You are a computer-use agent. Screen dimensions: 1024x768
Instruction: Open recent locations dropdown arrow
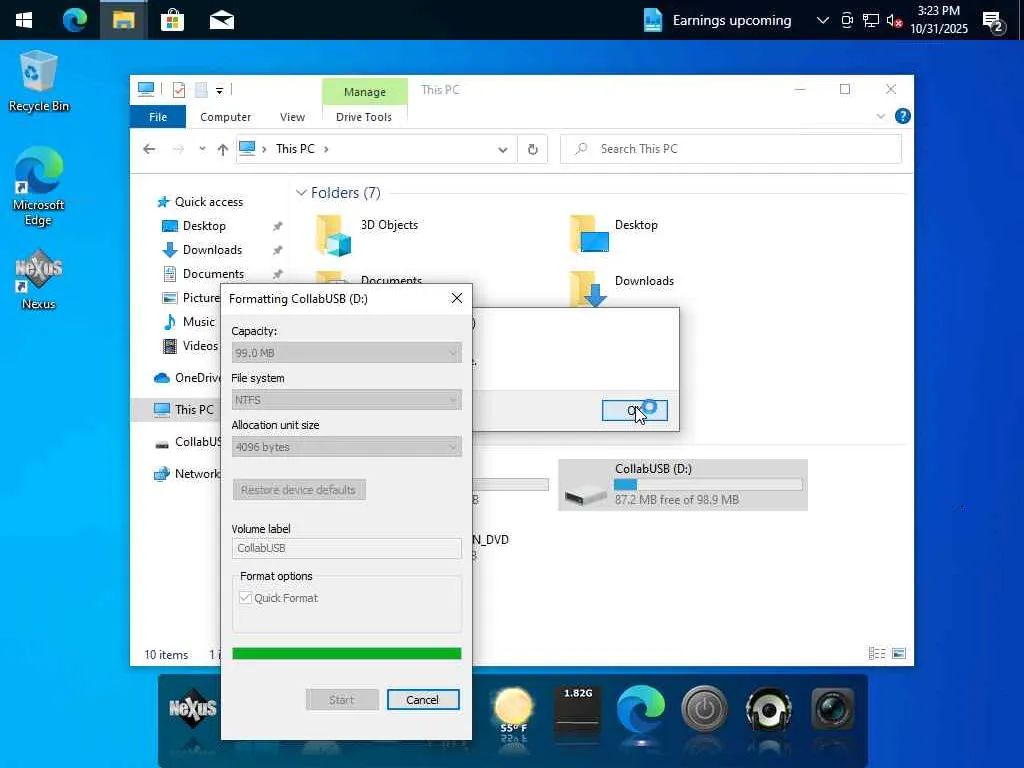pyautogui.click(x=202, y=149)
